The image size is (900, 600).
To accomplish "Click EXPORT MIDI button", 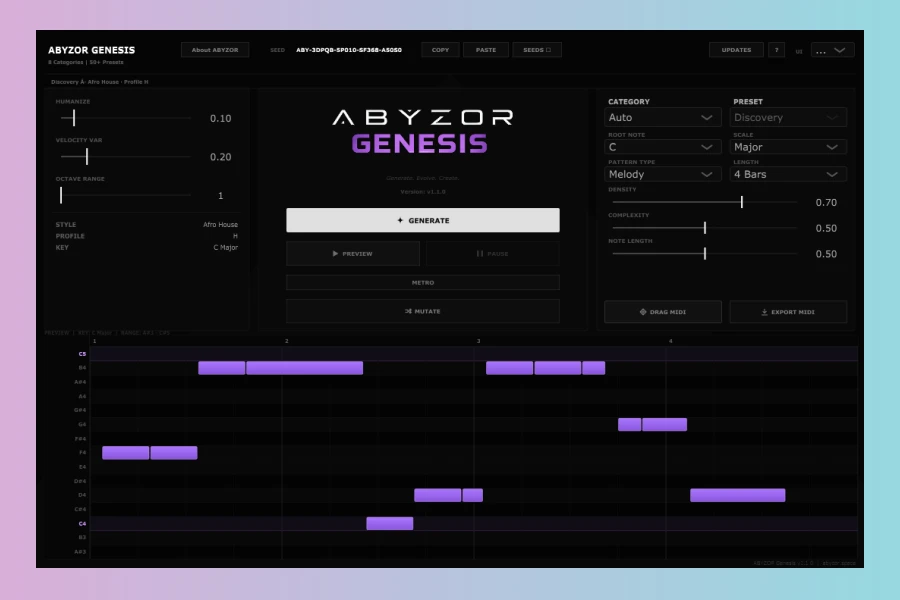I will 788,312.
